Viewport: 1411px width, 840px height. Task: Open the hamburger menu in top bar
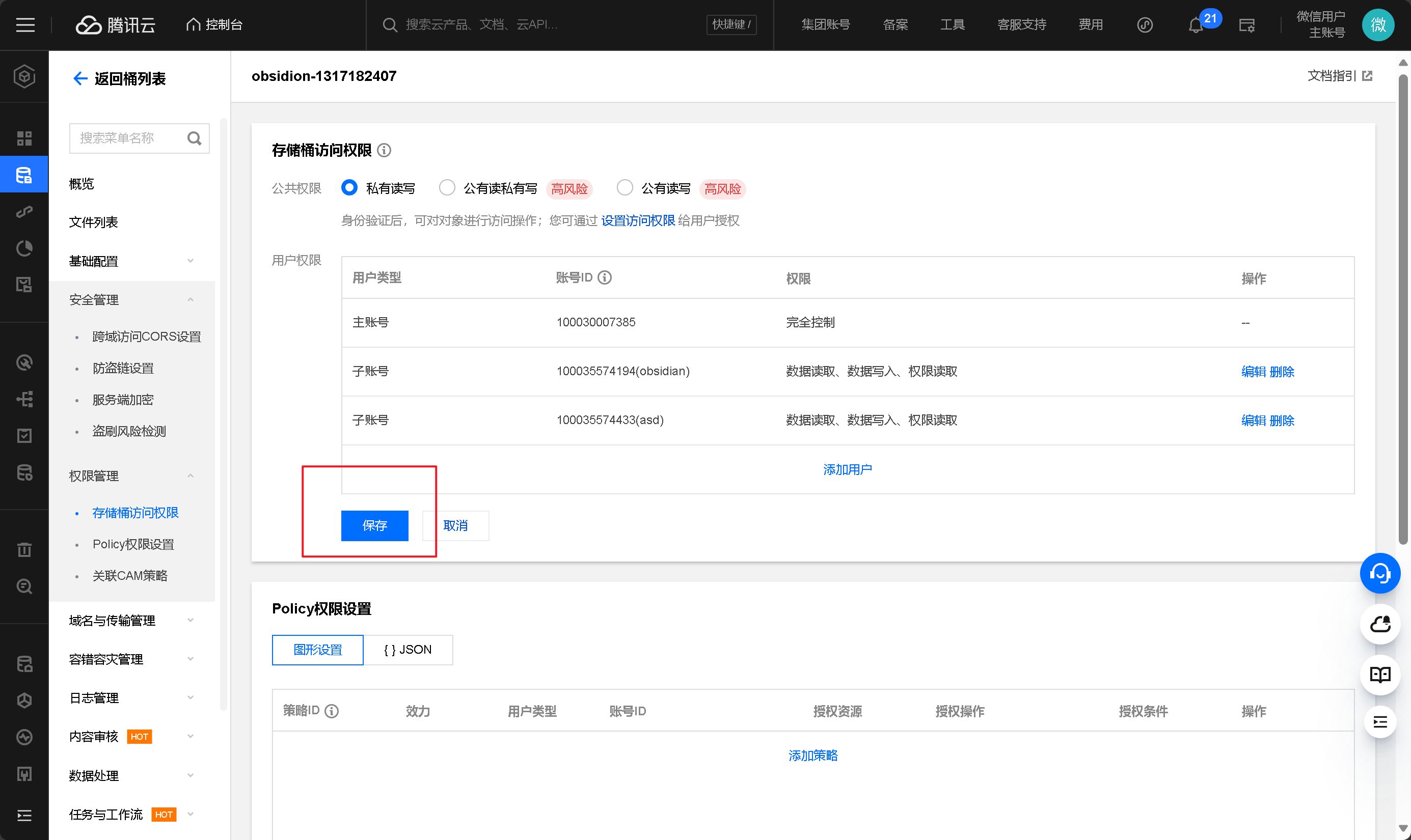(25, 25)
